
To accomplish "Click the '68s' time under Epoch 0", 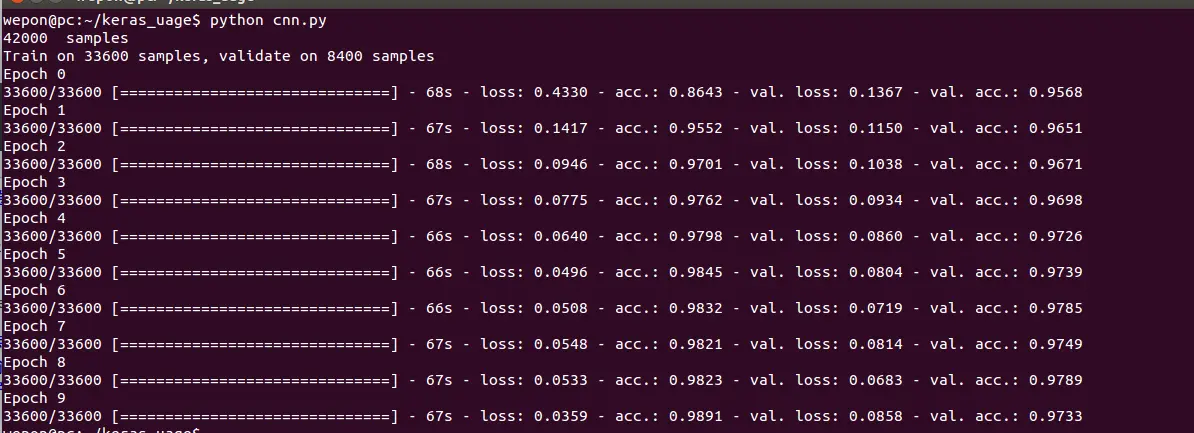I will click(x=439, y=92).
